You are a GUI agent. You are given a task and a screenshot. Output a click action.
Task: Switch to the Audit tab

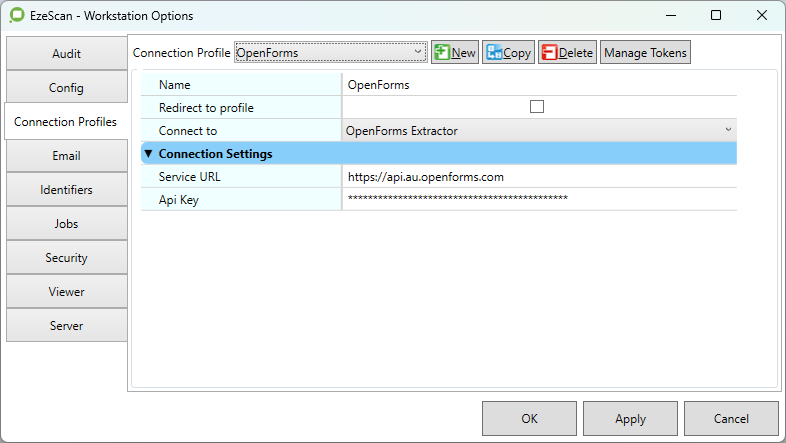coord(66,54)
